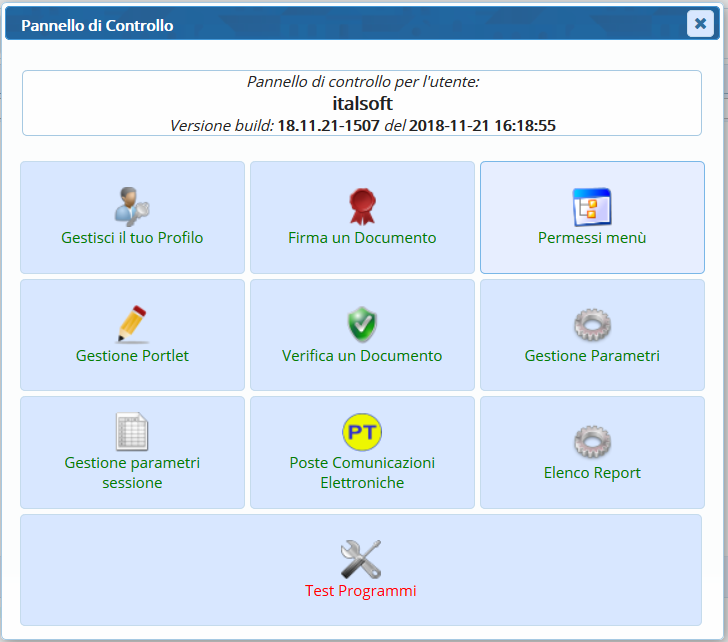This screenshot has width=728, height=642.
Task: Click the wrench and screwdriver tools icon
Action: (x=361, y=559)
